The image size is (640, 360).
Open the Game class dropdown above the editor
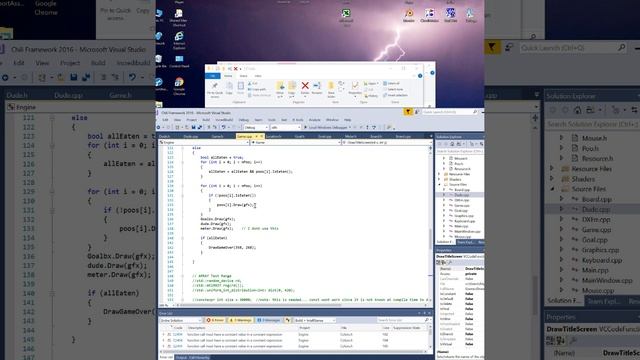[x=296, y=142]
